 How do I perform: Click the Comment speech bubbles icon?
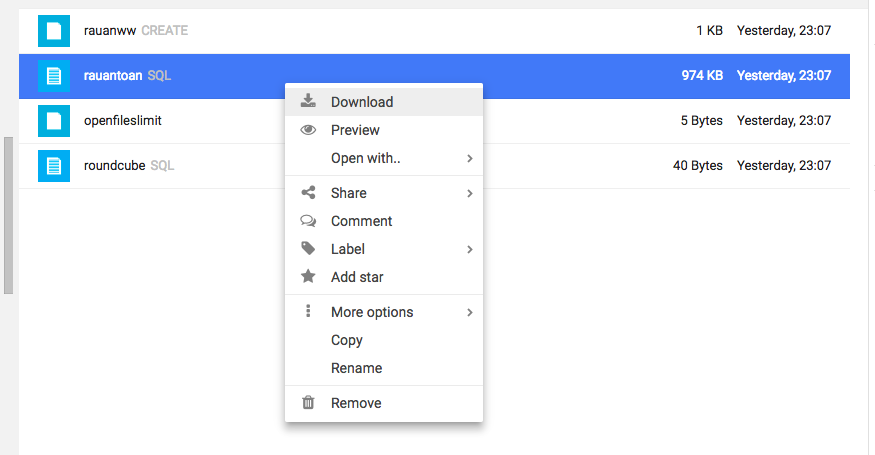pyautogui.click(x=308, y=221)
